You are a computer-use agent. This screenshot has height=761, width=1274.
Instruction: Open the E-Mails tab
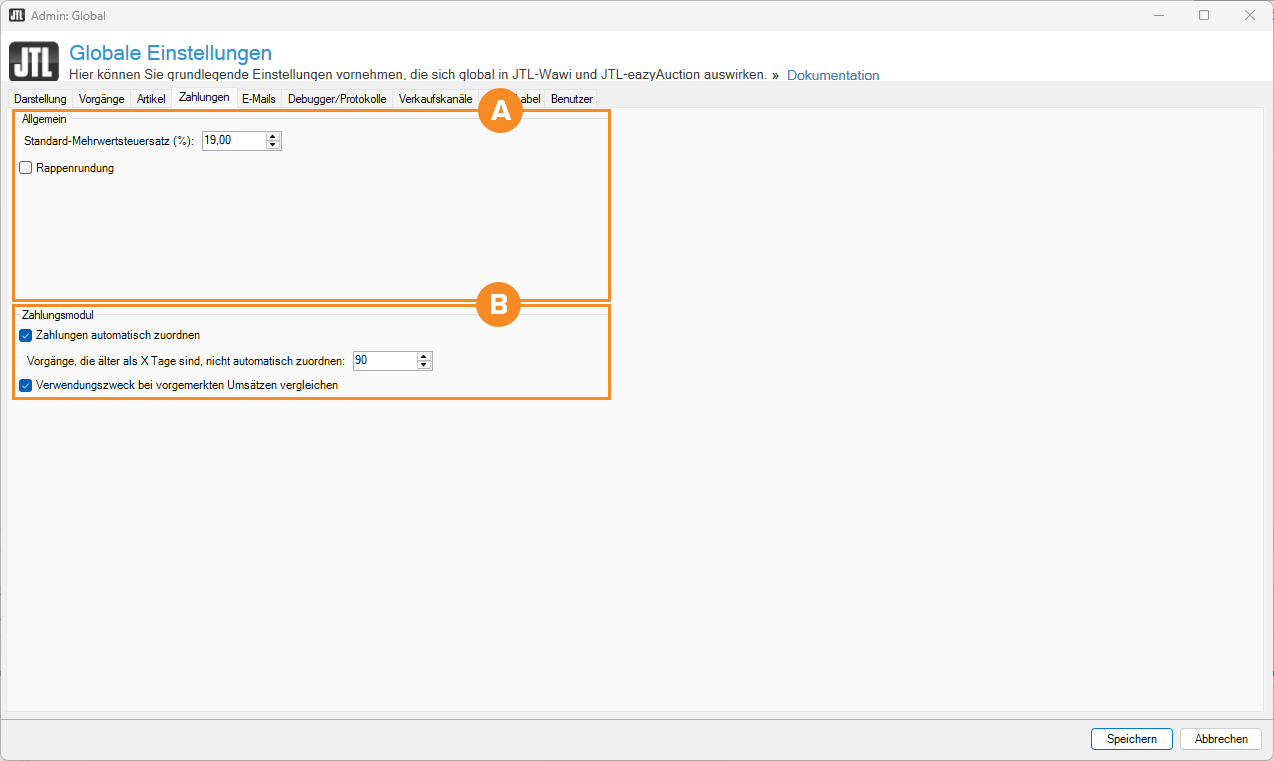258,99
